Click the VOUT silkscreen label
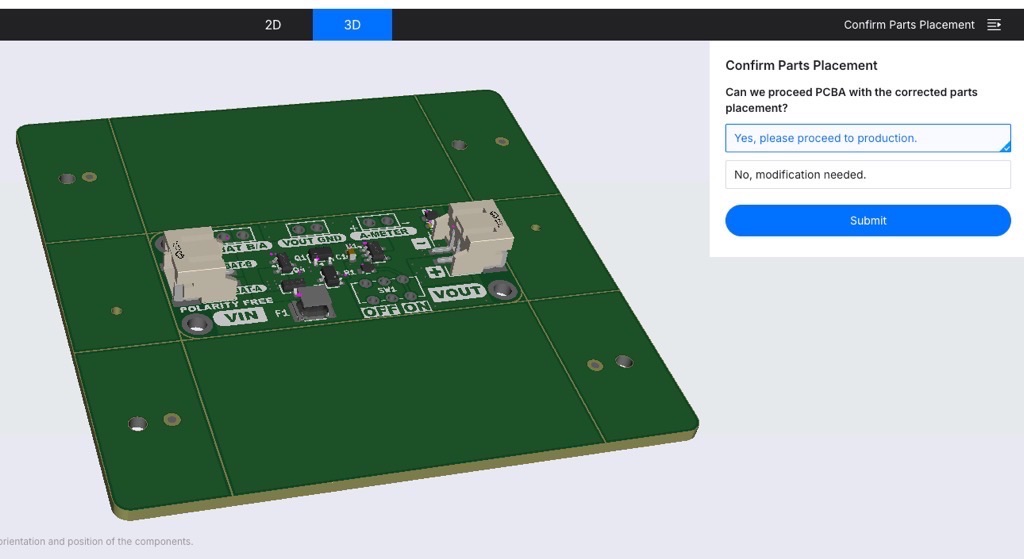This screenshot has width=1024, height=559. [458, 292]
